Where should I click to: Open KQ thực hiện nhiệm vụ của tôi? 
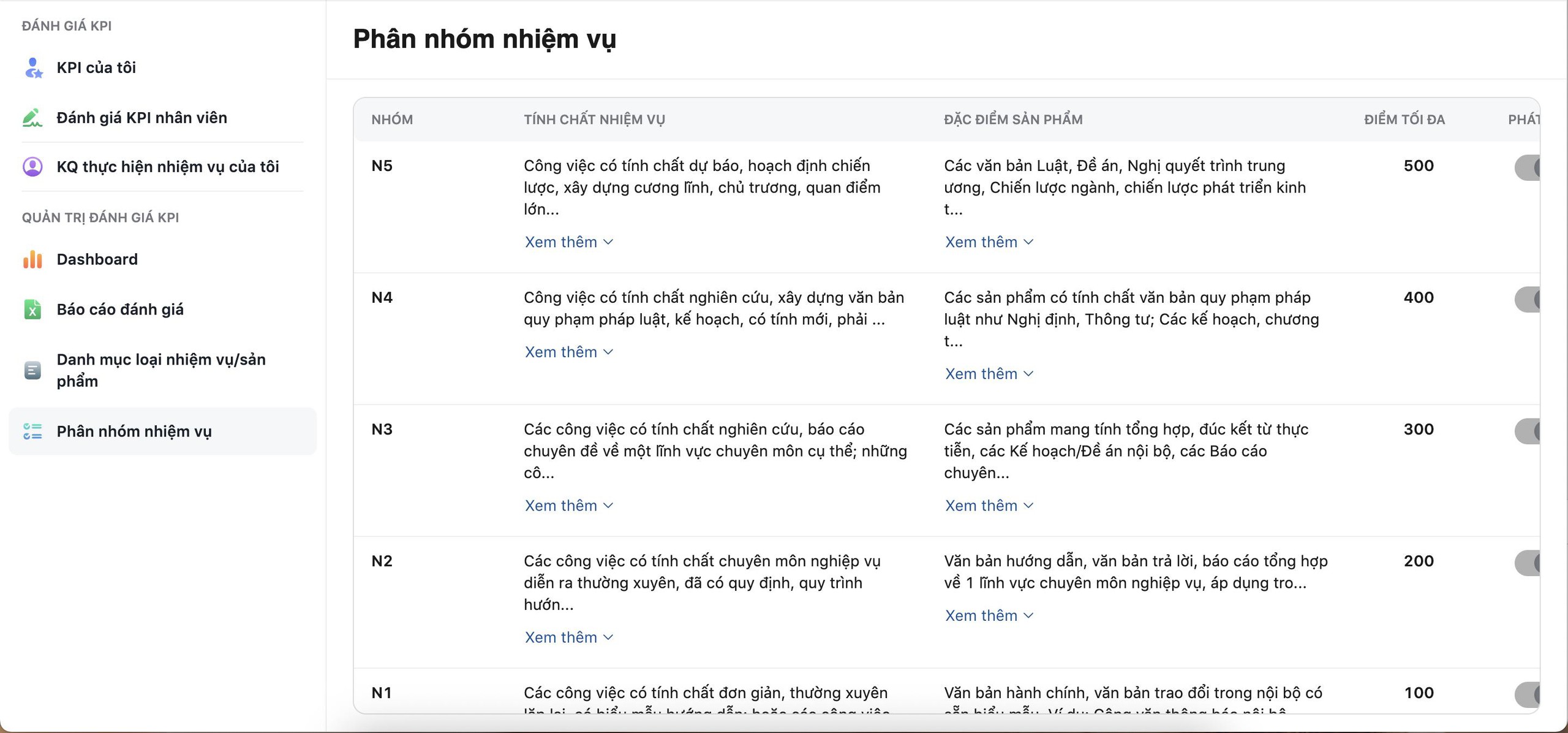(x=168, y=167)
